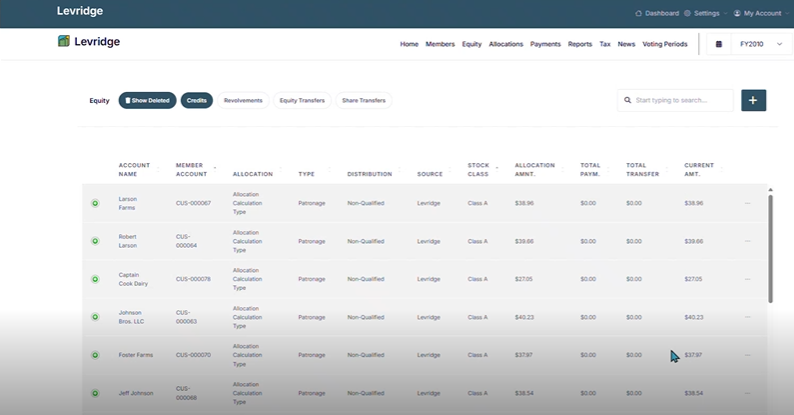Click the Dashboard home icon

tap(639, 14)
